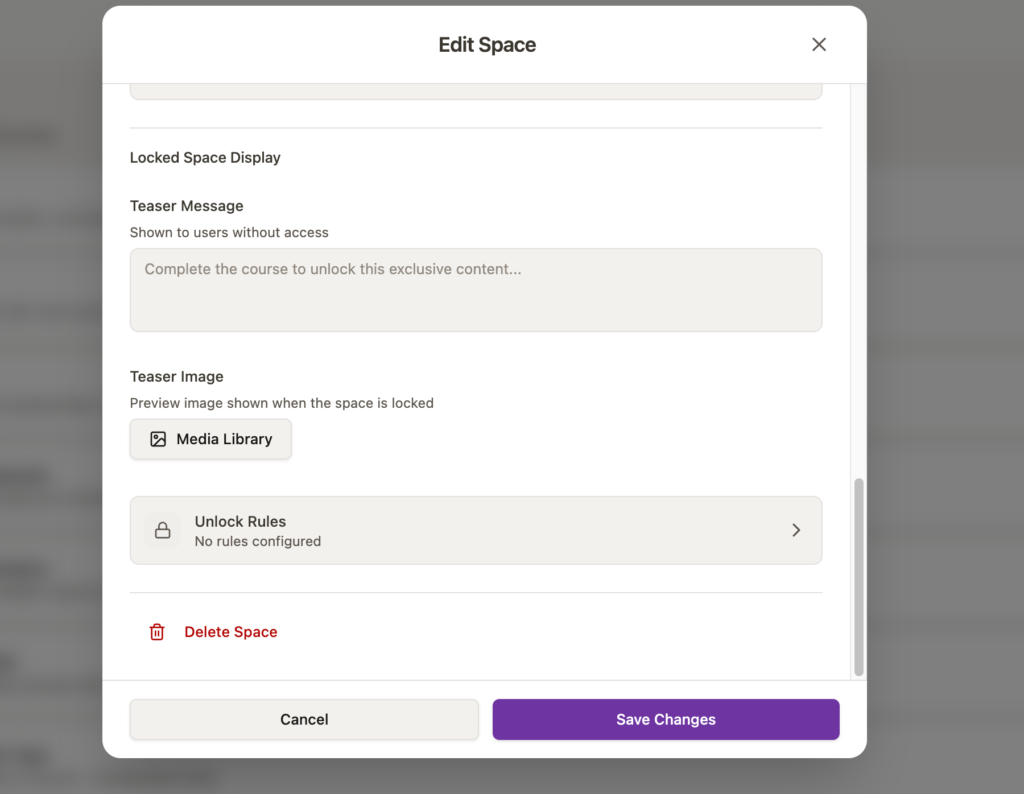Click the partially visible field at top
The height and width of the screenshot is (794, 1024).
click(476, 91)
